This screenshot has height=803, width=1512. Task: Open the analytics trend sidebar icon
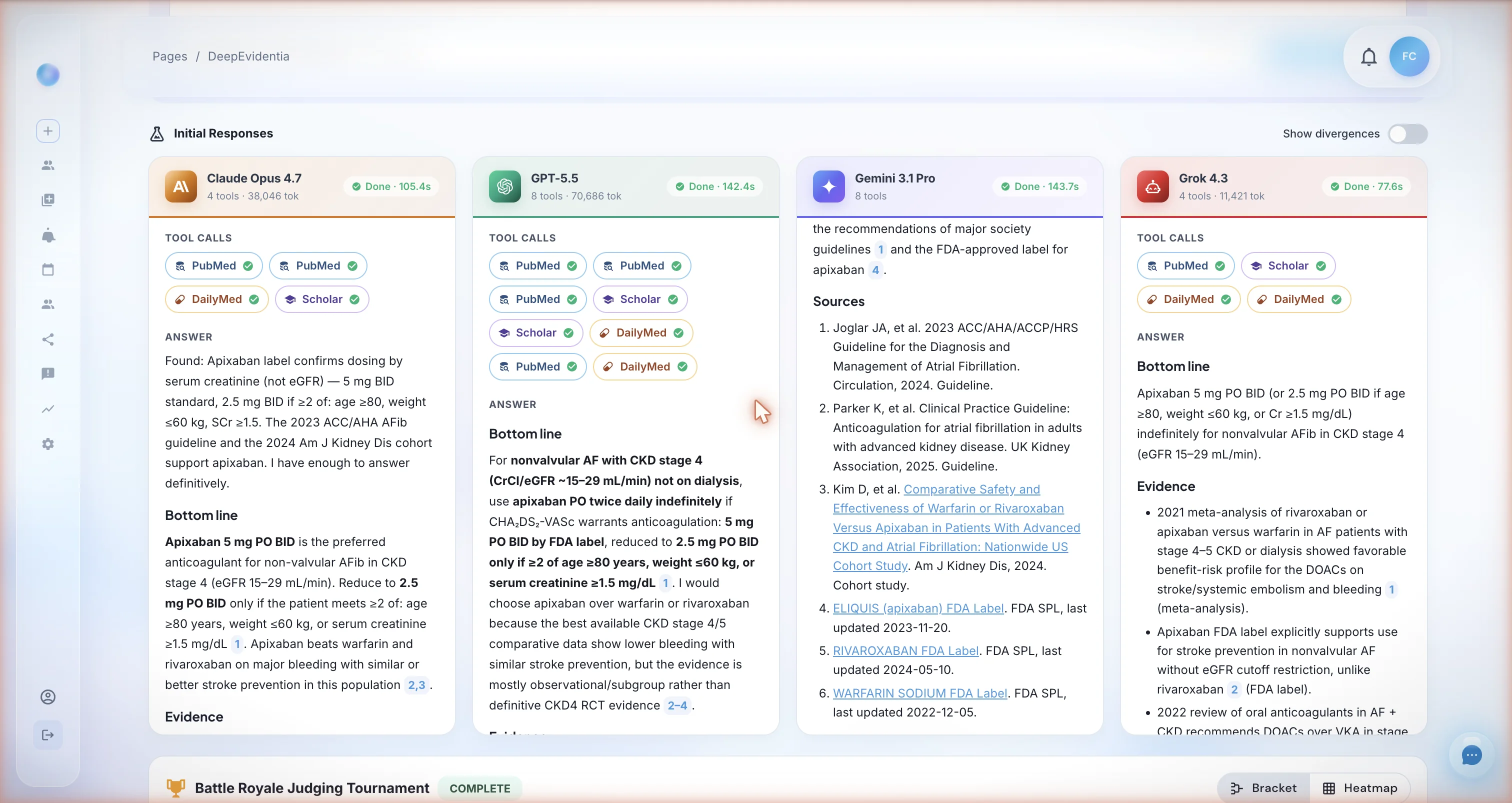(48, 408)
